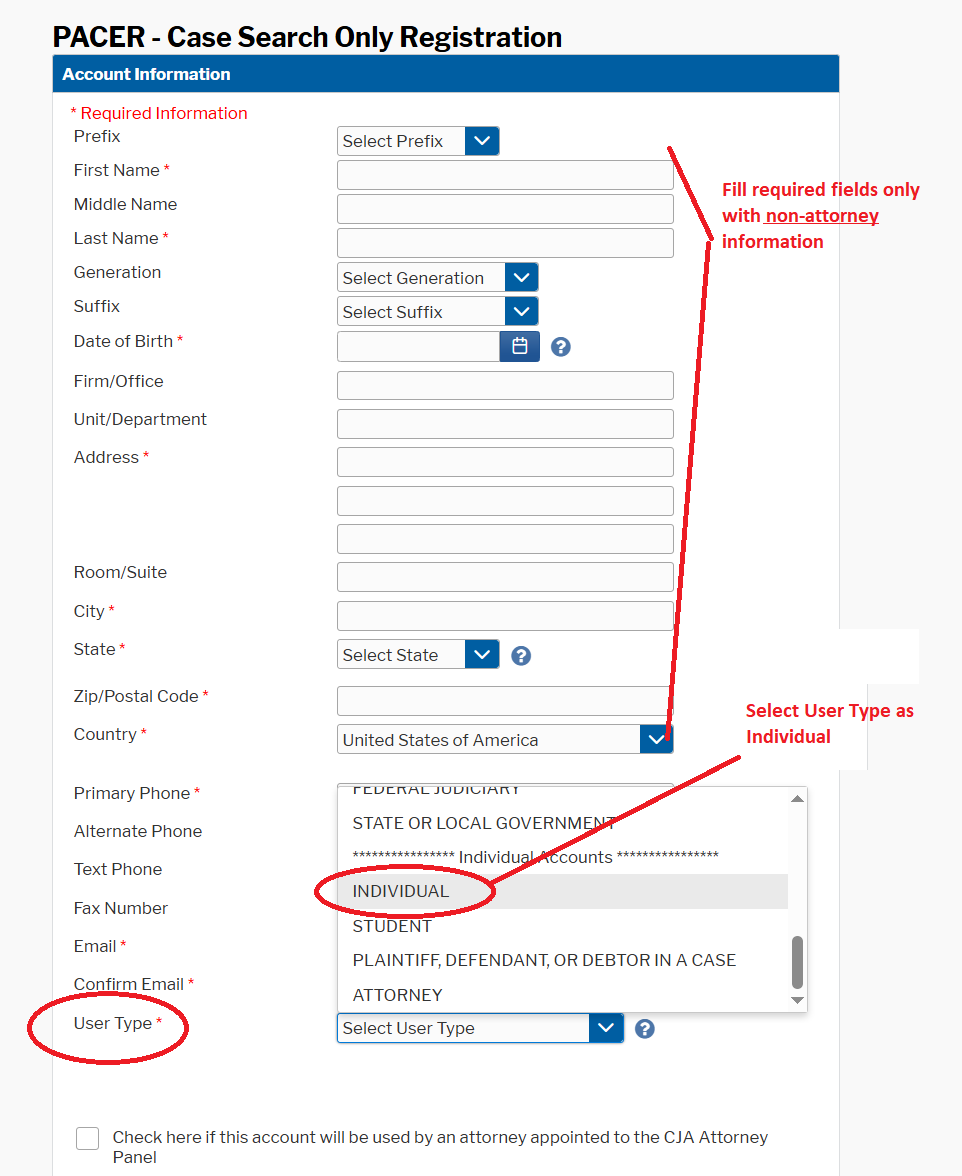Click the User Type help icon
The height and width of the screenshot is (1176, 962).
[x=645, y=1028]
